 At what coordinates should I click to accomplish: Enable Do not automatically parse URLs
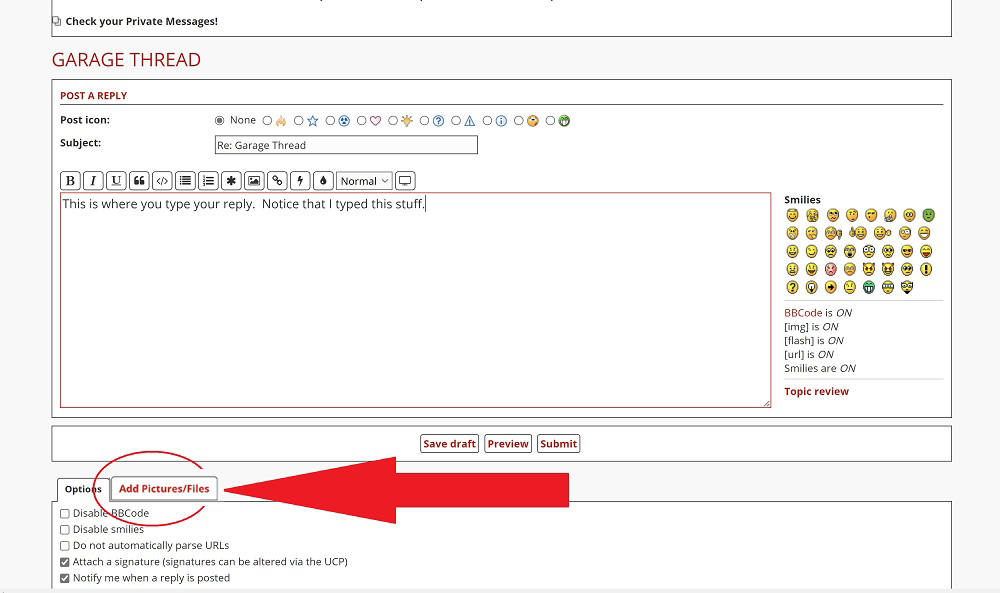pos(65,546)
